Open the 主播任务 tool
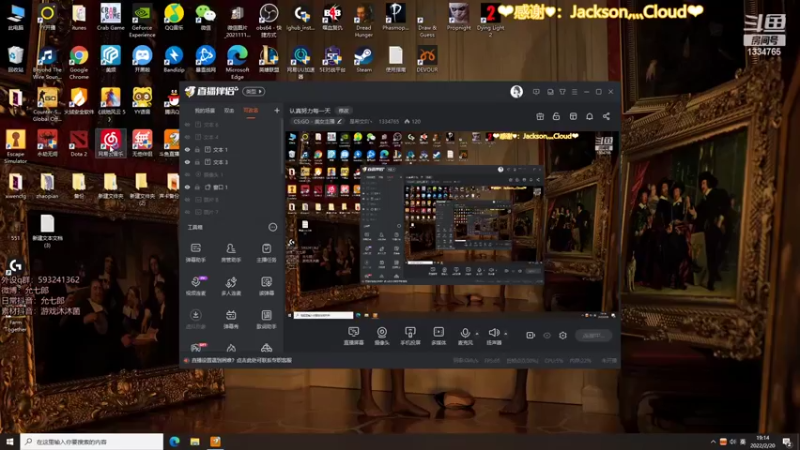800x450 pixels. click(266, 253)
